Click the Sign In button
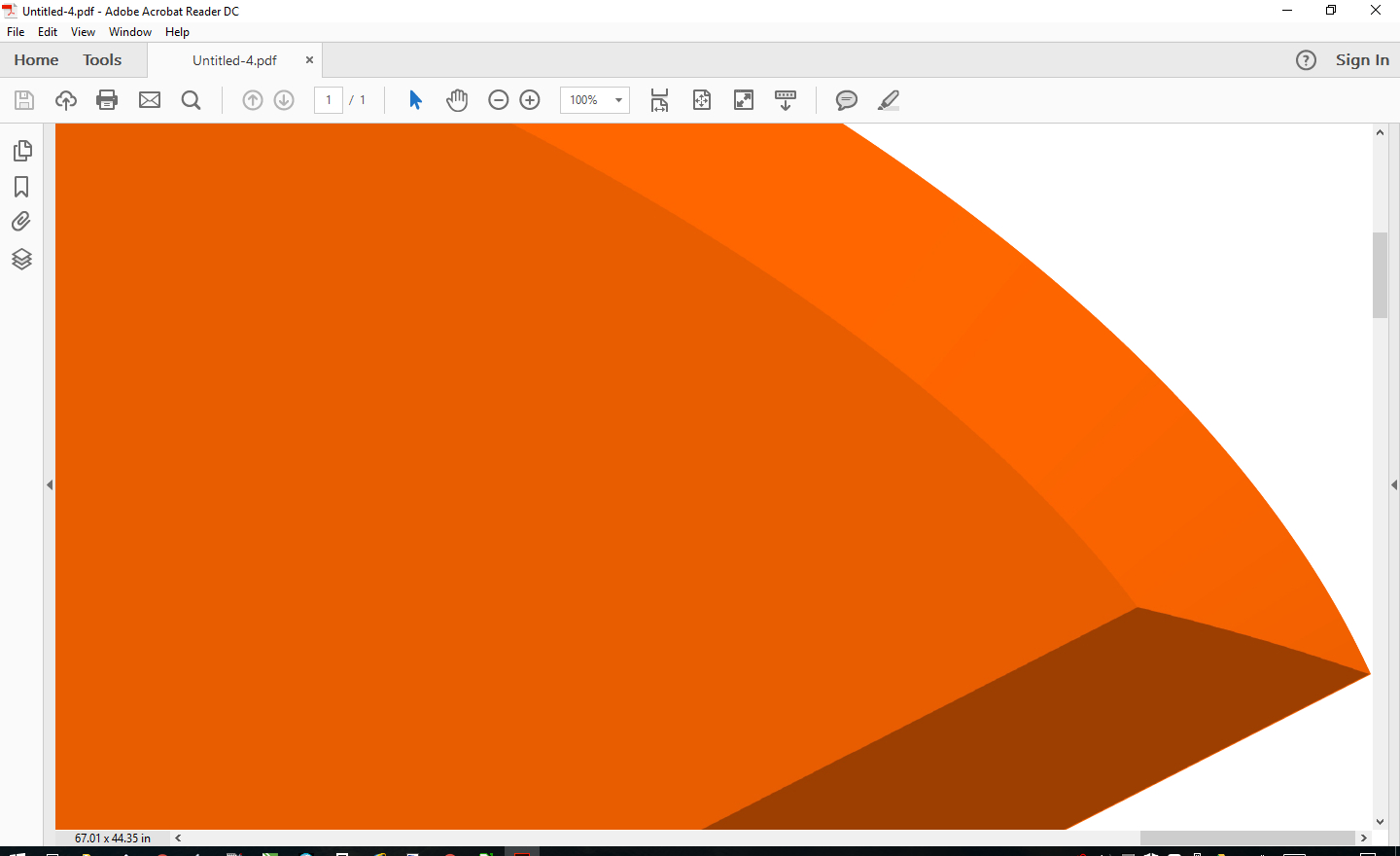The height and width of the screenshot is (856, 1400). (1361, 60)
